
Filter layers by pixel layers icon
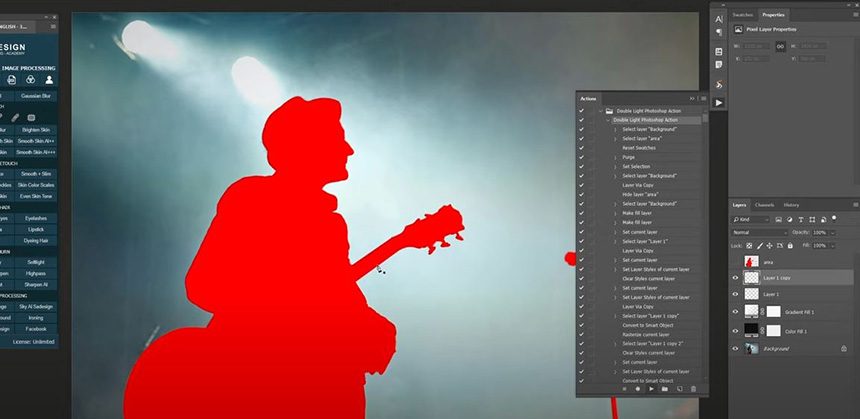[x=779, y=219]
